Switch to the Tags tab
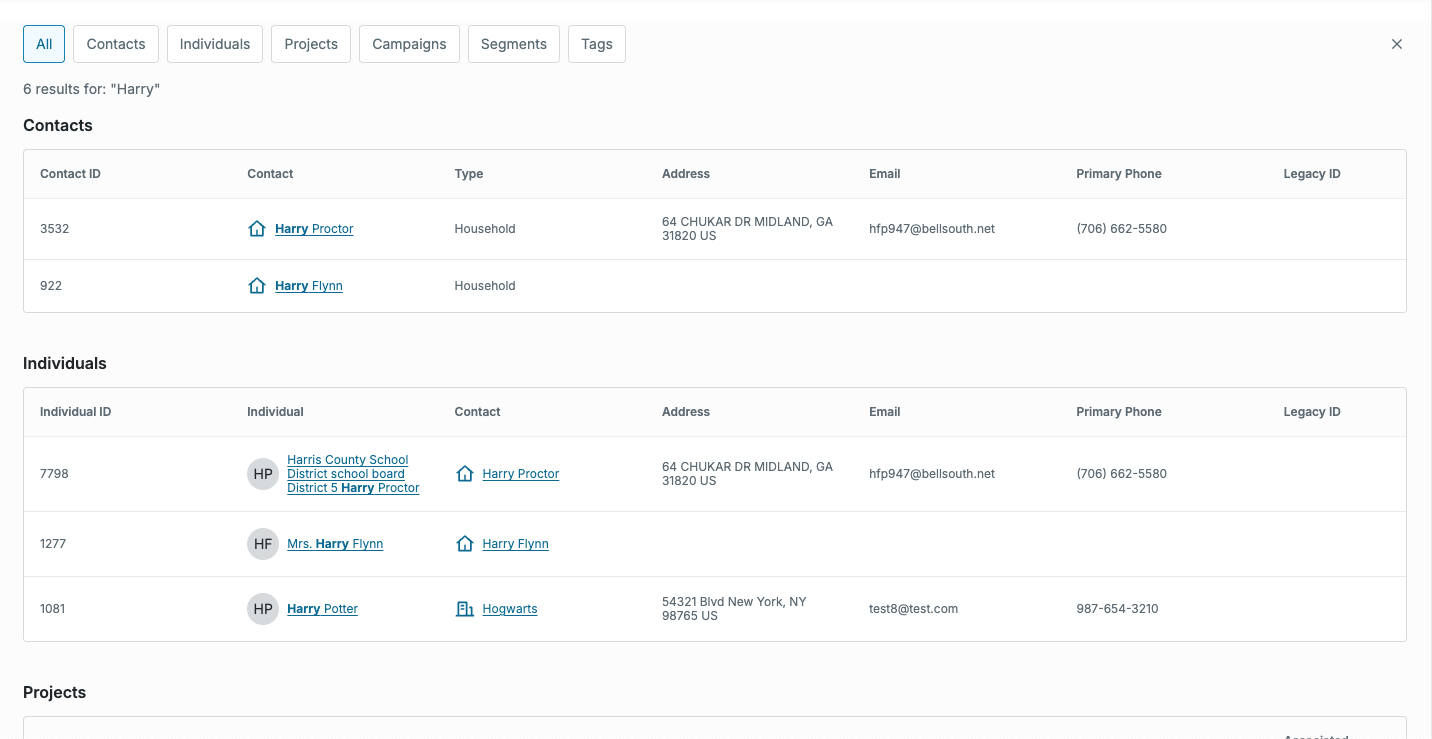Viewport: 1432px width, 739px height. pos(597,44)
